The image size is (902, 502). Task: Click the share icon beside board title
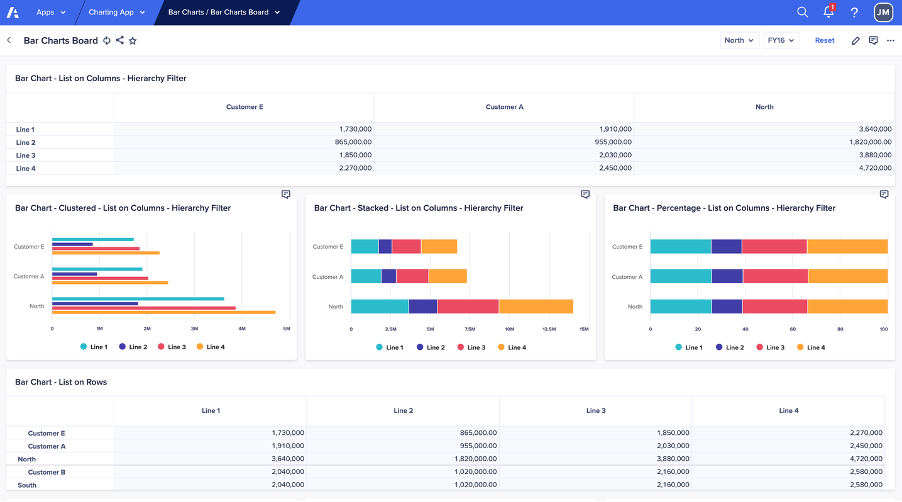point(120,41)
